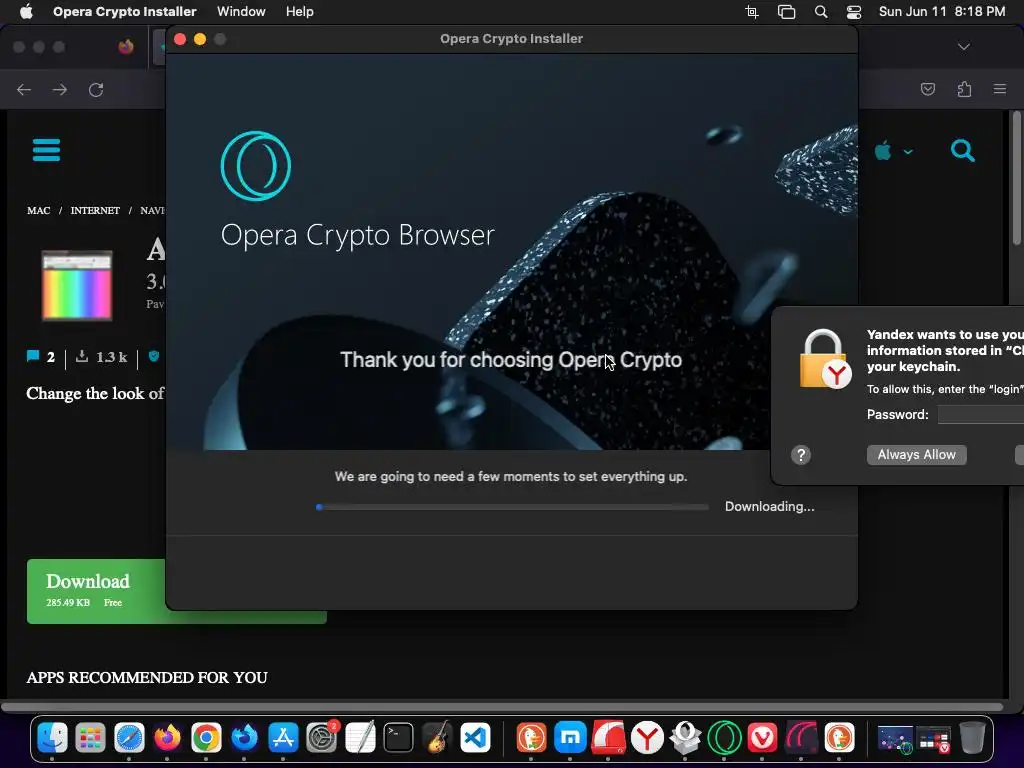Click 'APPS RECOMMENDED FOR YOU' heading

[x=147, y=677]
